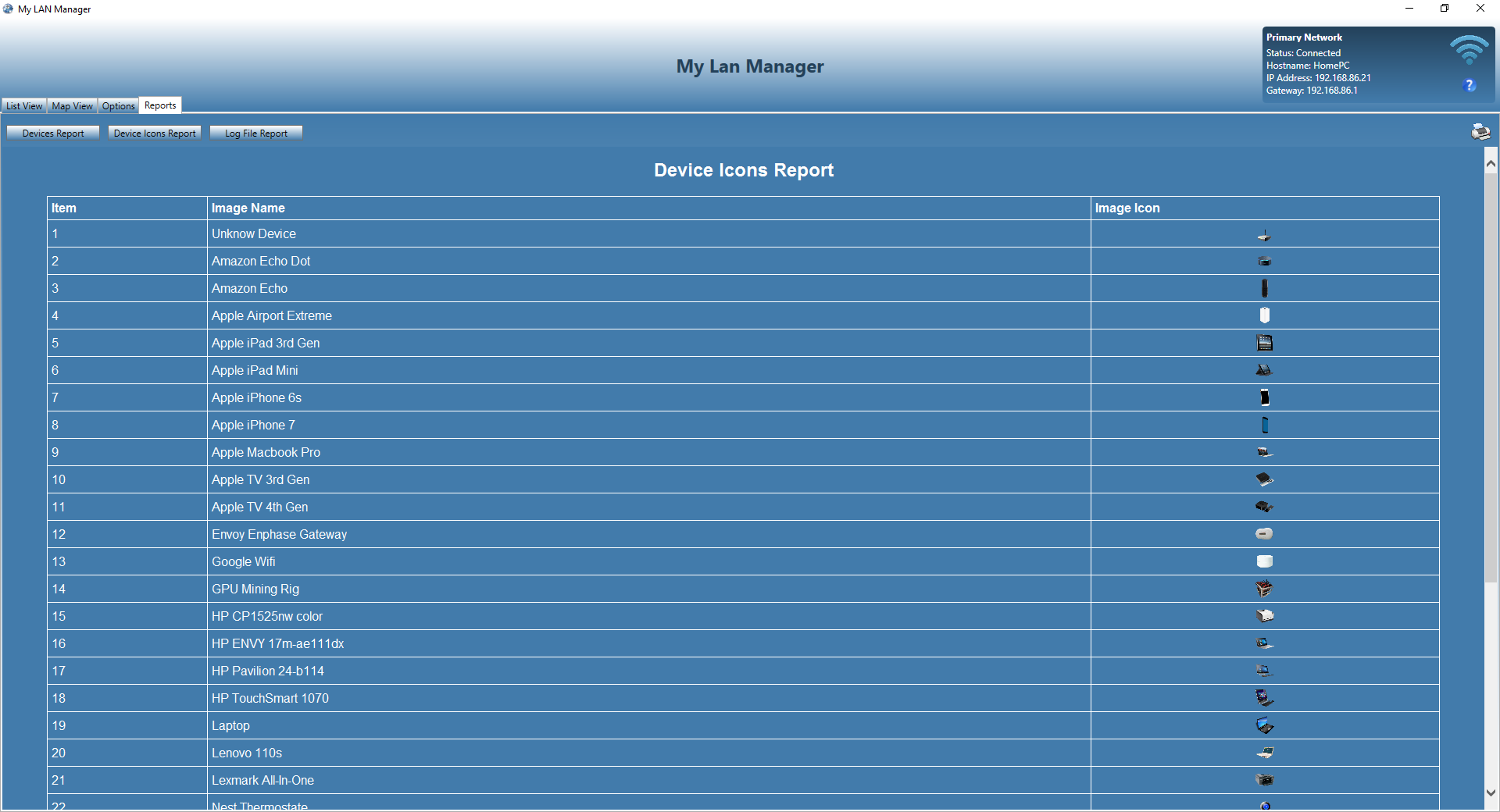The image size is (1500, 812).
Task: Click the Apple Macbook Pro image icon
Action: (x=1264, y=452)
